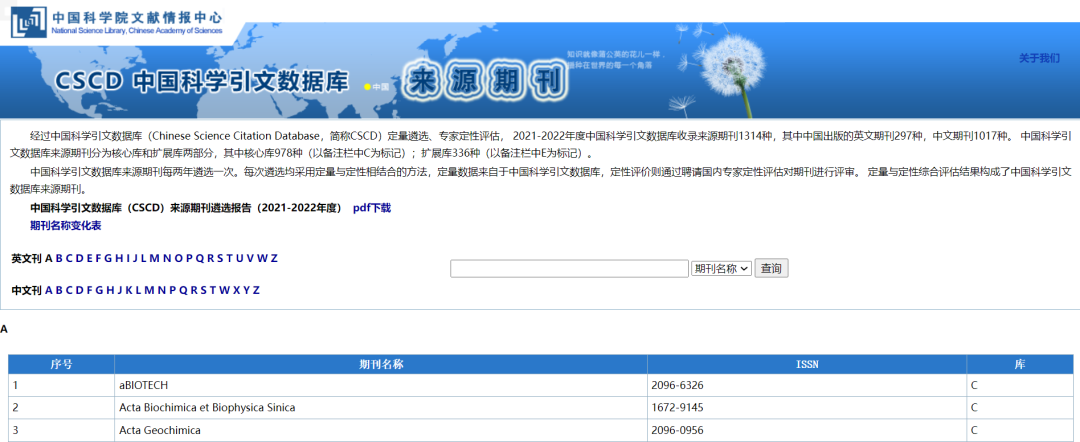
Task: Click ISSN value 2096-0956
Action: [677, 430]
